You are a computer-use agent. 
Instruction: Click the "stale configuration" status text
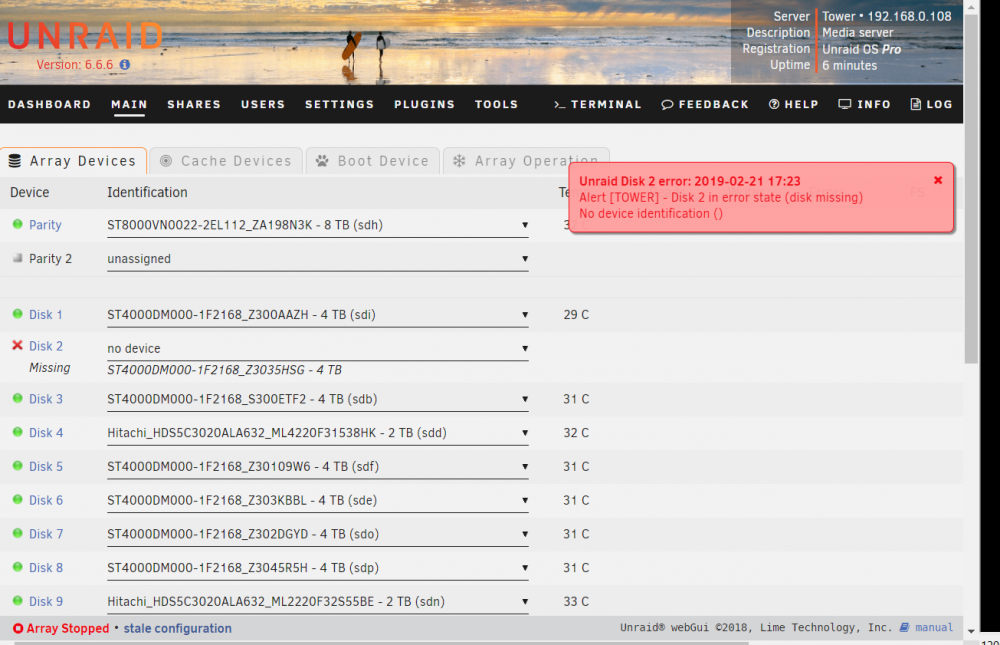(177, 628)
